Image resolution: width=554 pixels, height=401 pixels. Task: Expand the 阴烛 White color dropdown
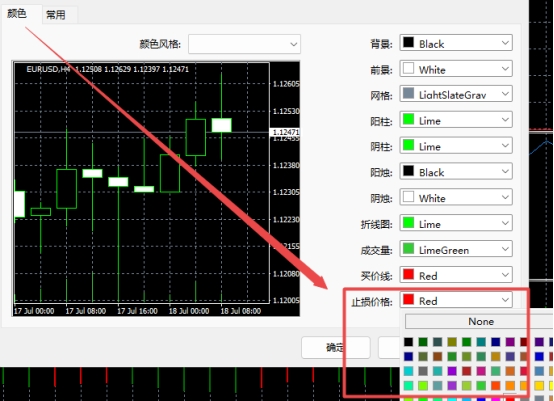456,197
